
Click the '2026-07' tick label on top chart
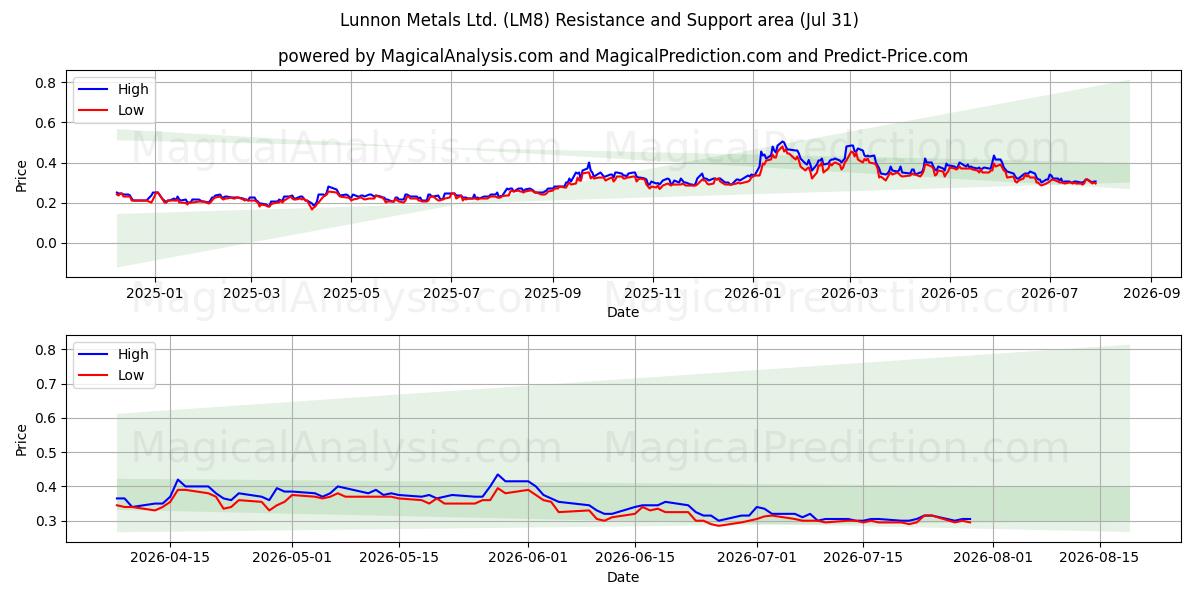click(1049, 294)
